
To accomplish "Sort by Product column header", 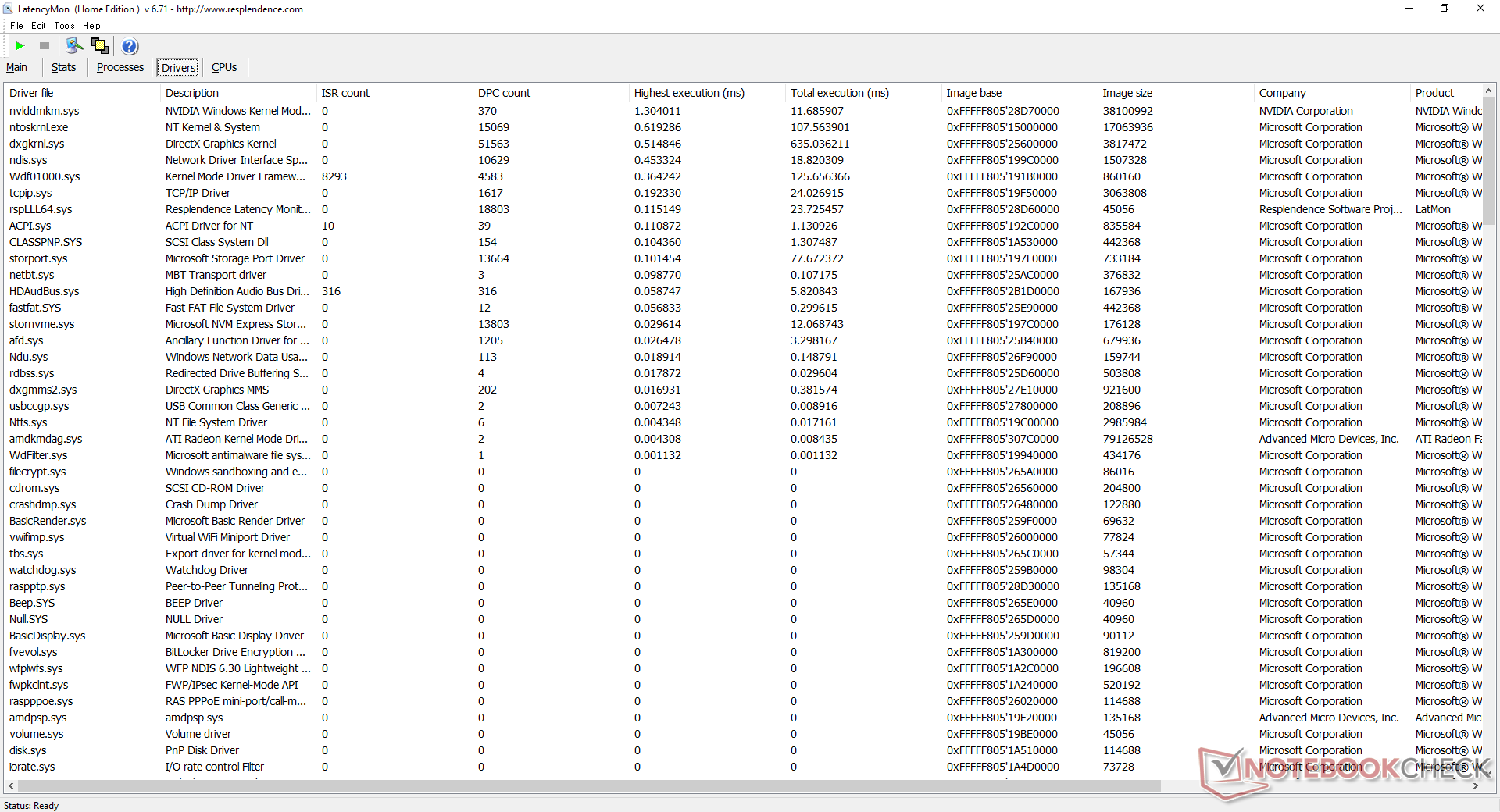I will coord(1445,93).
